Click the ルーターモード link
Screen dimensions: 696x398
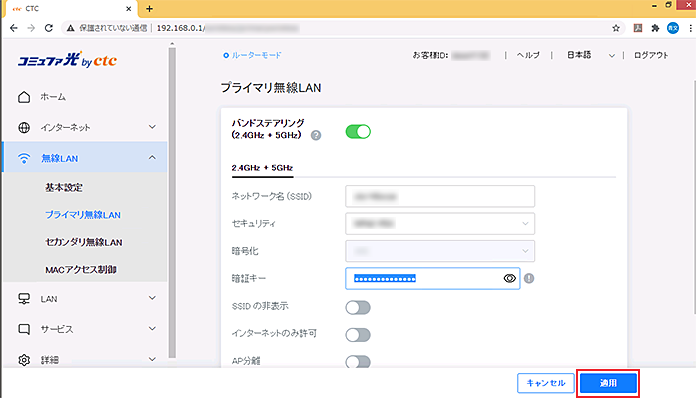pyautogui.click(x=252, y=55)
